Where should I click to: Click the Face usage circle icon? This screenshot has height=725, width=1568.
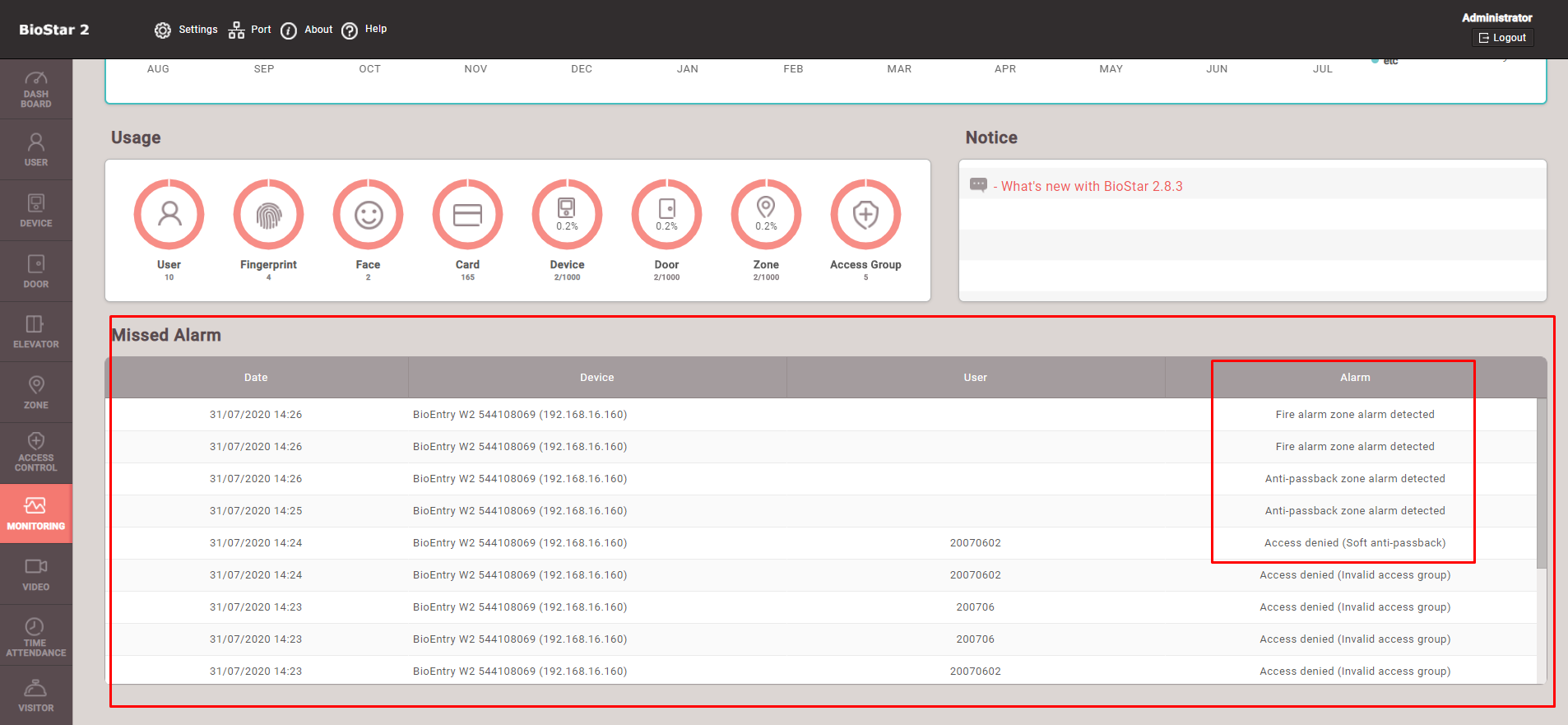[368, 215]
